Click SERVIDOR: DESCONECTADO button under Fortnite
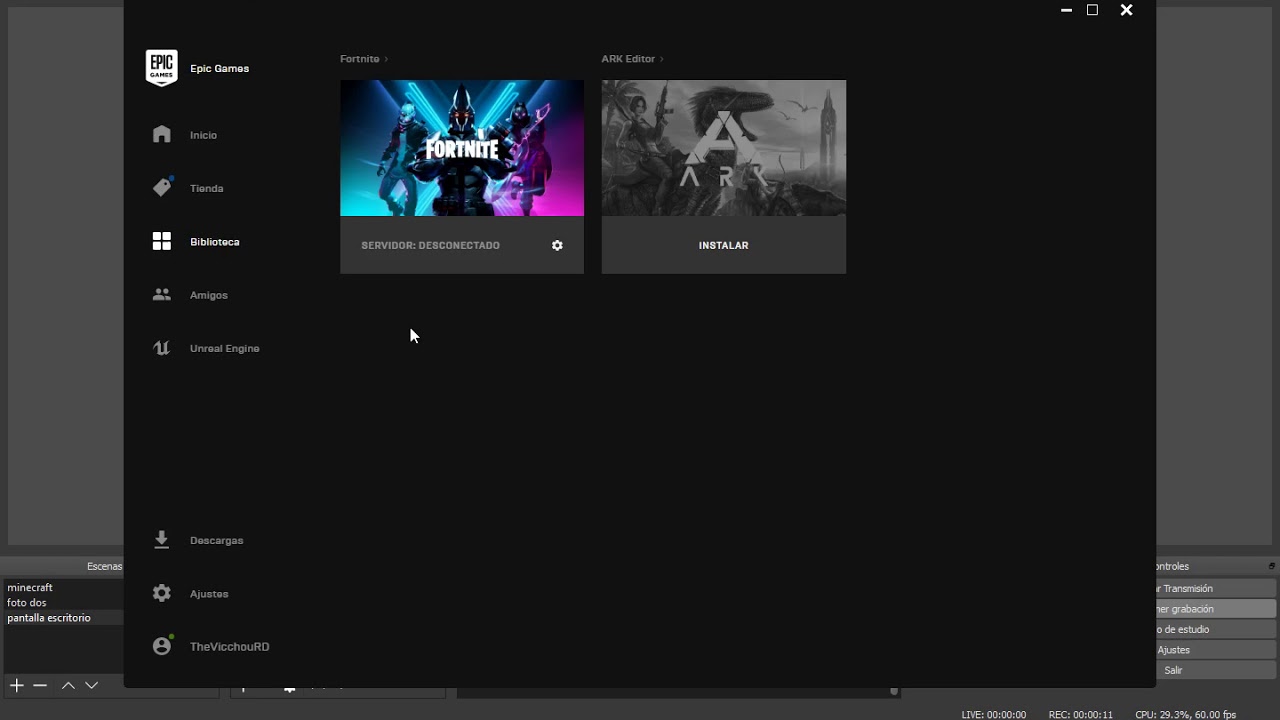The image size is (1280, 720). [x=431, y=245]
